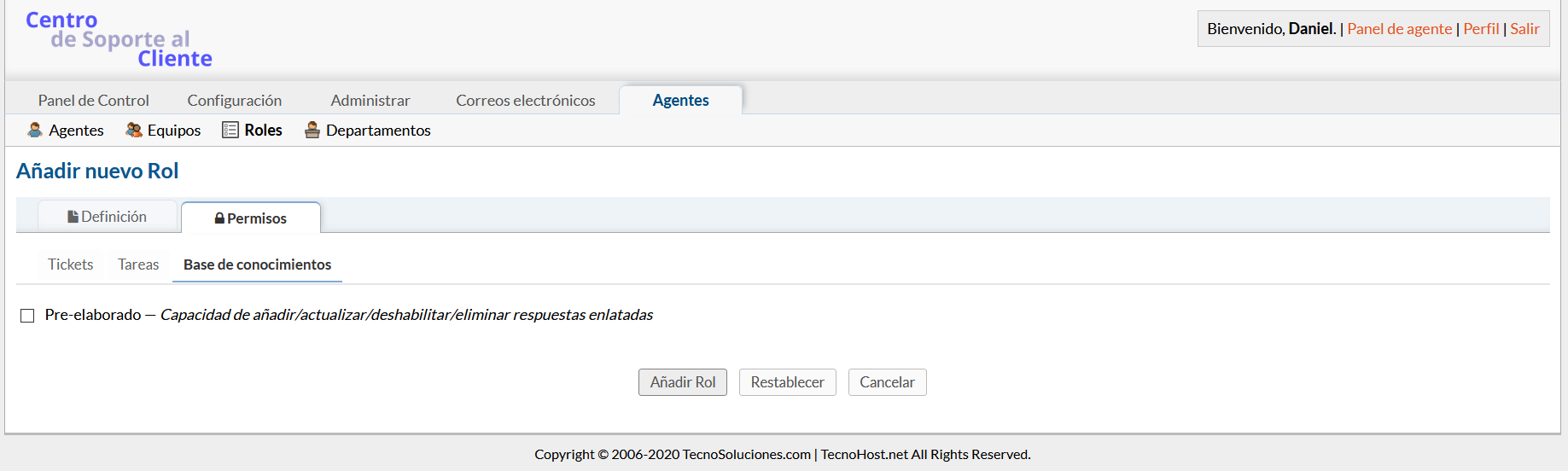The width and height of the screenshot is (1568, 471).
Task: Go to the Configuración tab
Action: pyautogui.click(x=235, y=101)
